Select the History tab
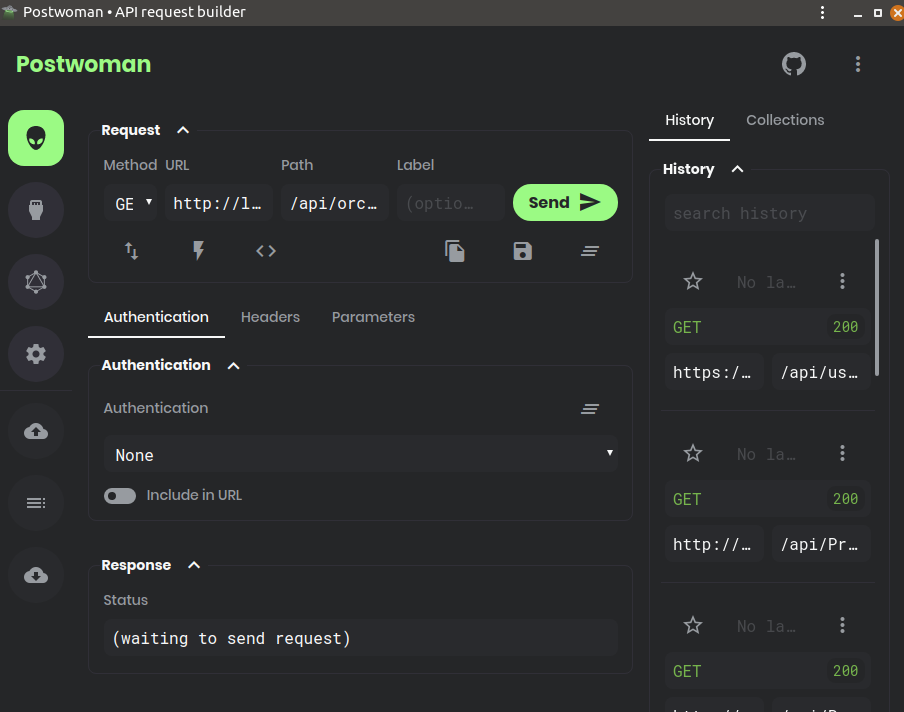Viewport: 904px width, 712px height. 690,120
